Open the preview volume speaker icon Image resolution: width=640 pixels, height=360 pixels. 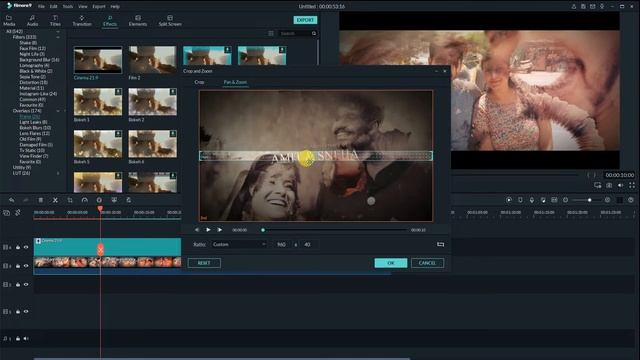coord(620,185)
